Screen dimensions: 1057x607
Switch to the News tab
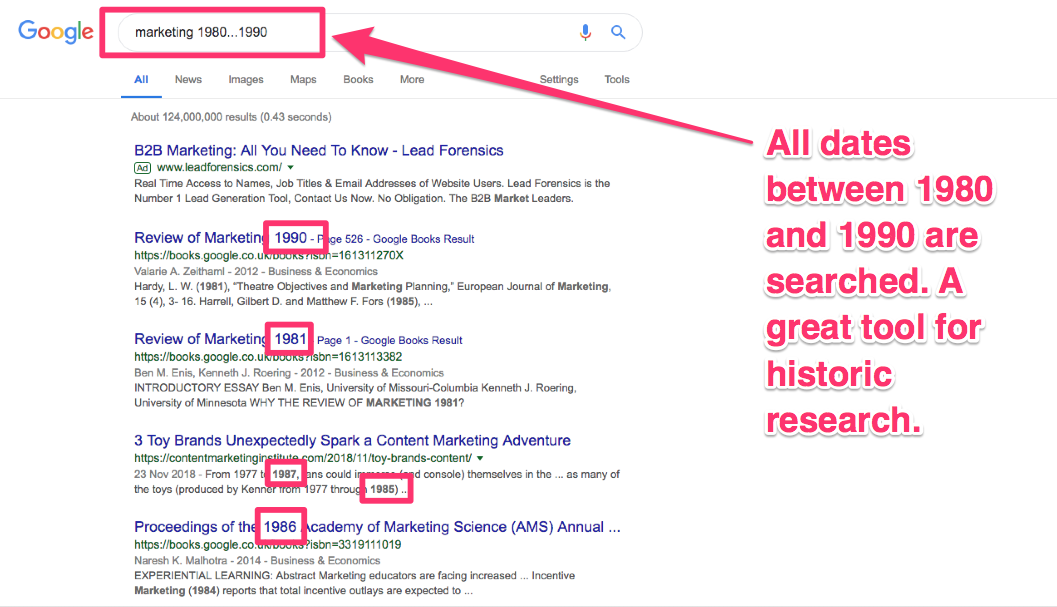[188, 80]
